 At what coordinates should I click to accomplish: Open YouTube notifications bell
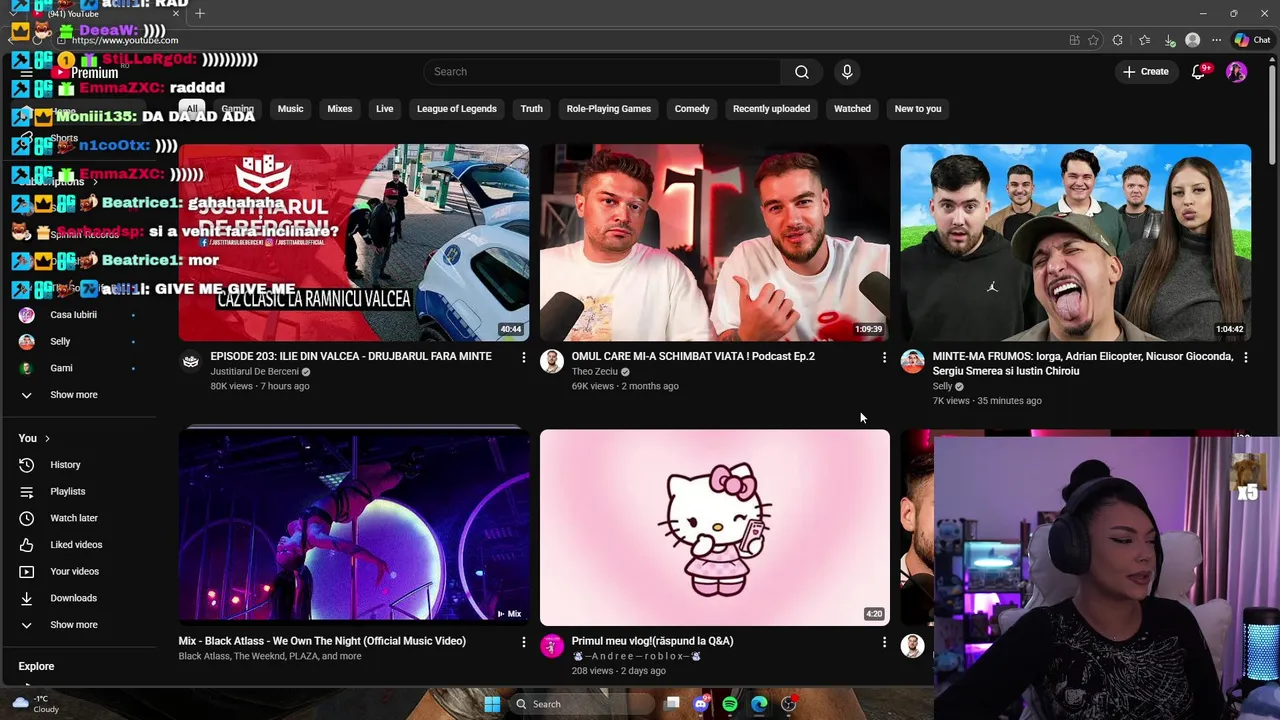click(1198, 72)
